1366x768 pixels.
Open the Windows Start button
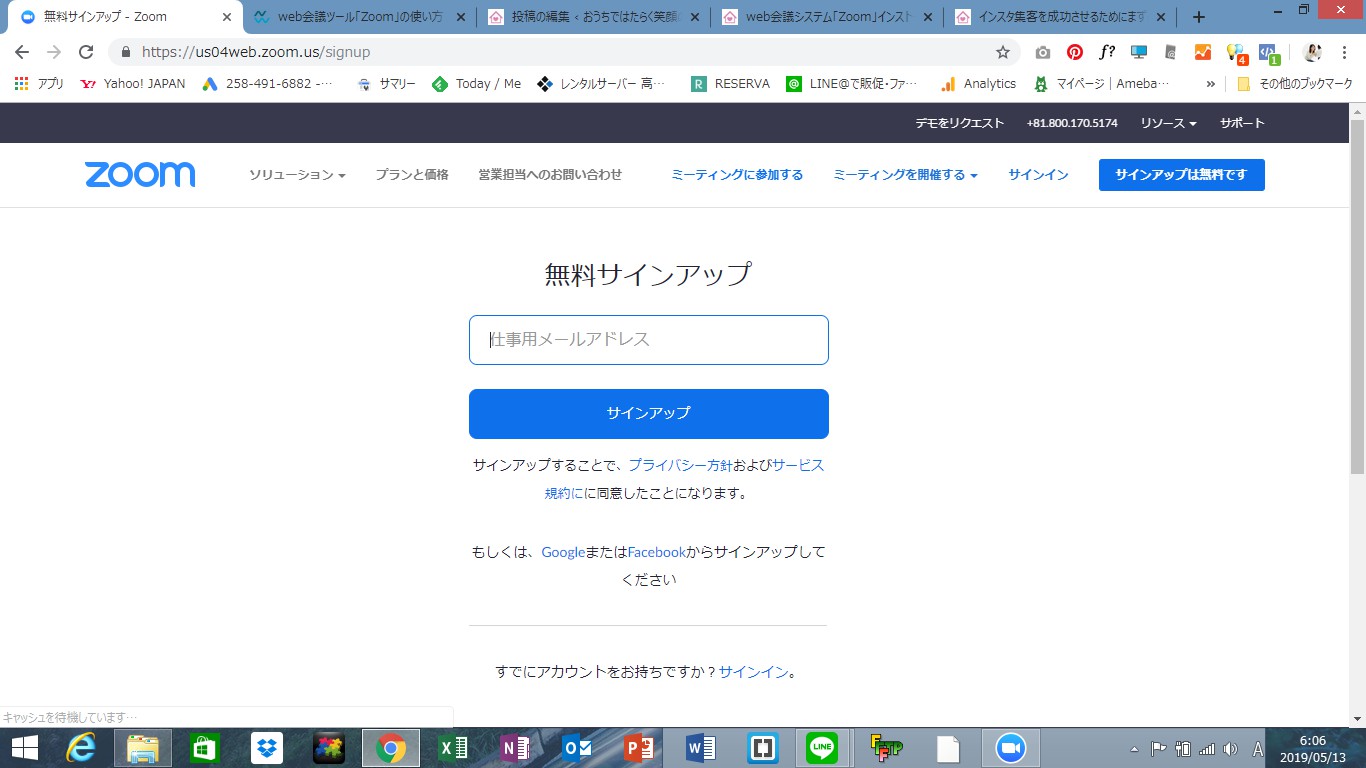click(24, 748)
